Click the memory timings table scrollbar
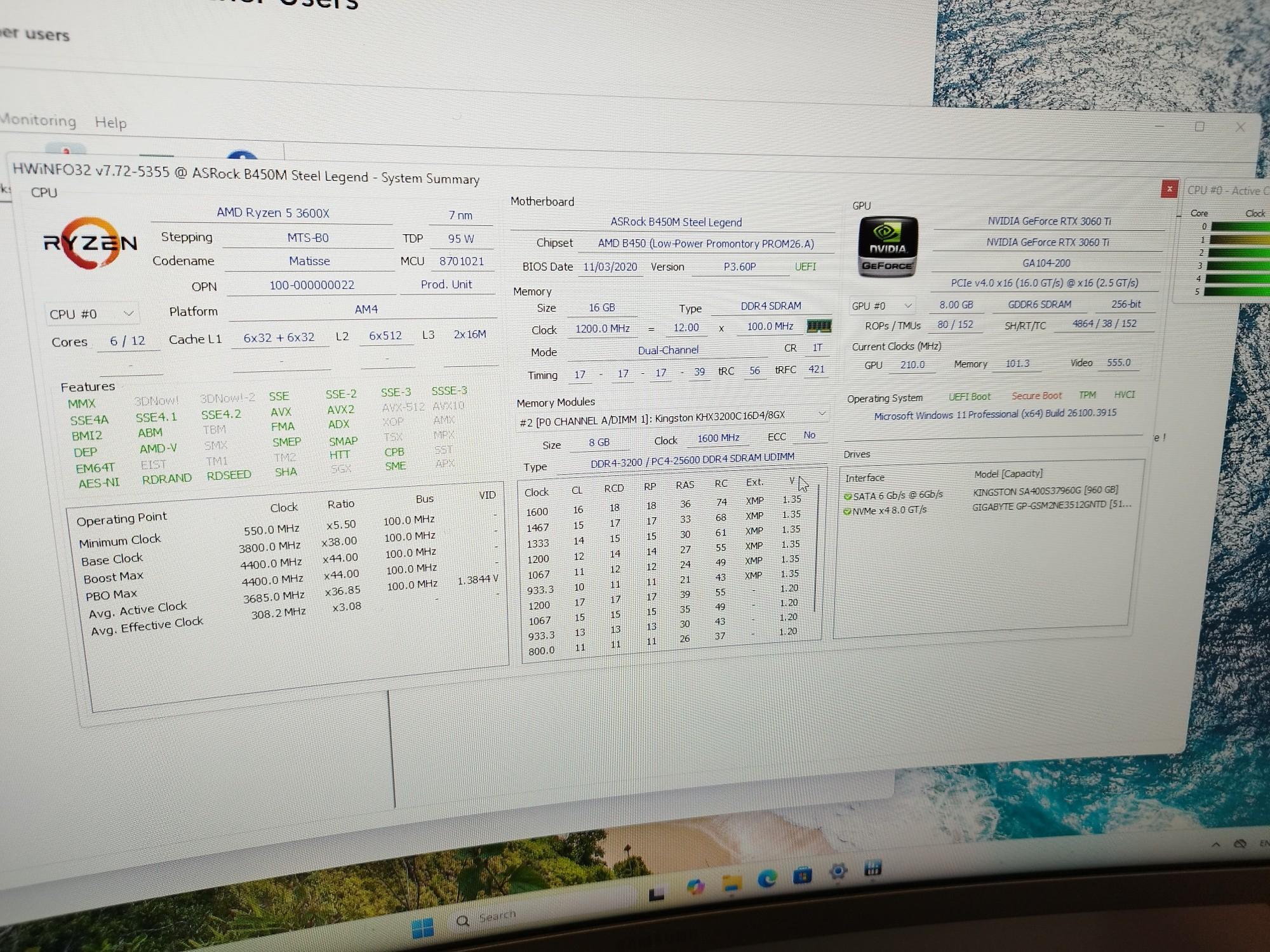The width and height of the screenshot is (1270, 952). click(817, 547)
